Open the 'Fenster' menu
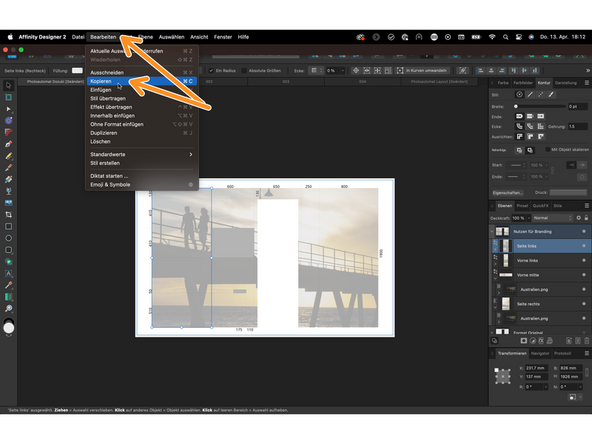Image resolution: width=592 pixels, height=444 pixels. (223, 37)
